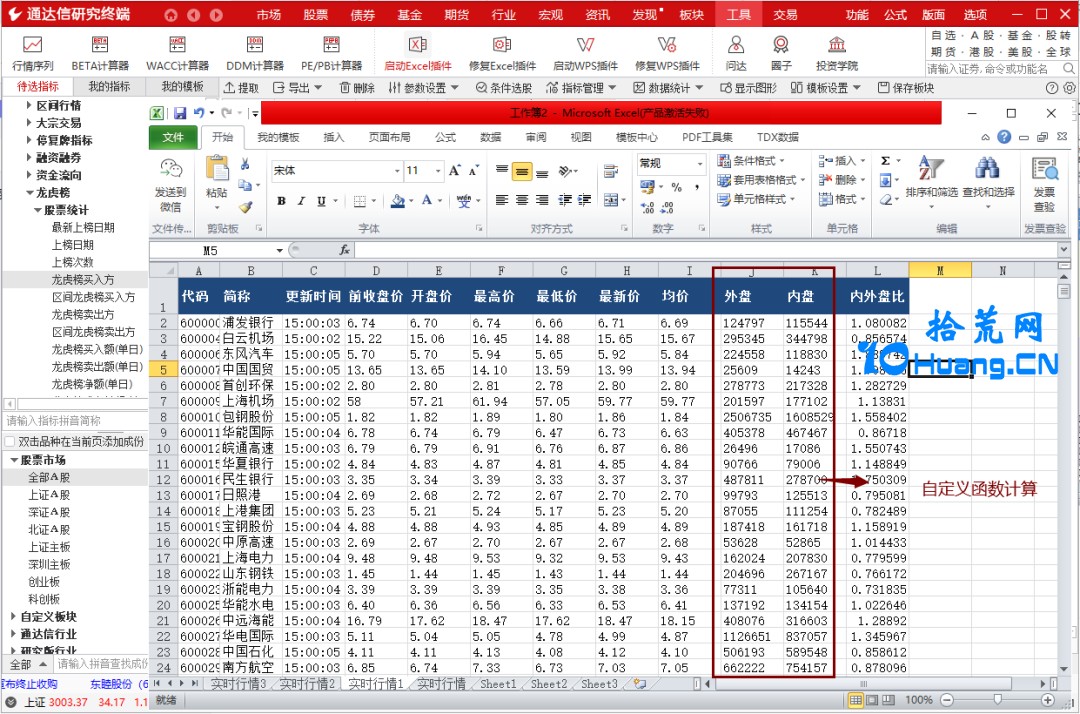
Task: Open the PE/PB计算器 tool
Action: click(331, 53)
